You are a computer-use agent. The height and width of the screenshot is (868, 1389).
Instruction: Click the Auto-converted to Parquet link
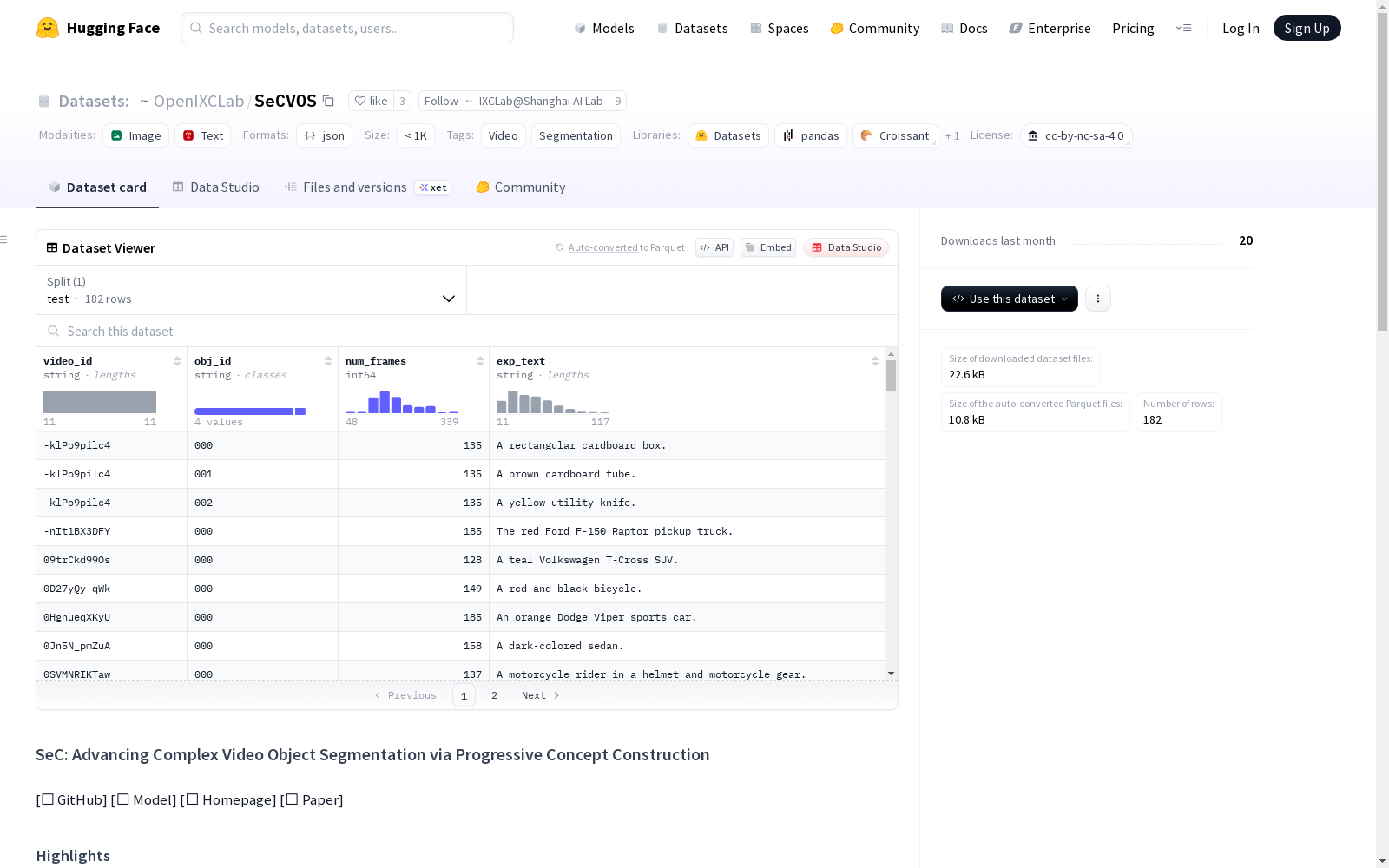point(627,247)
